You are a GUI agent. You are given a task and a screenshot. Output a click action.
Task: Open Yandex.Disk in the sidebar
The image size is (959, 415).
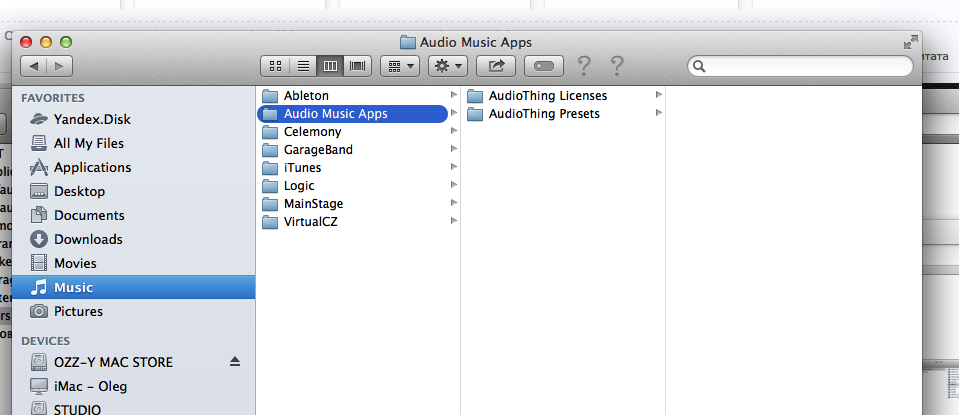133,119
